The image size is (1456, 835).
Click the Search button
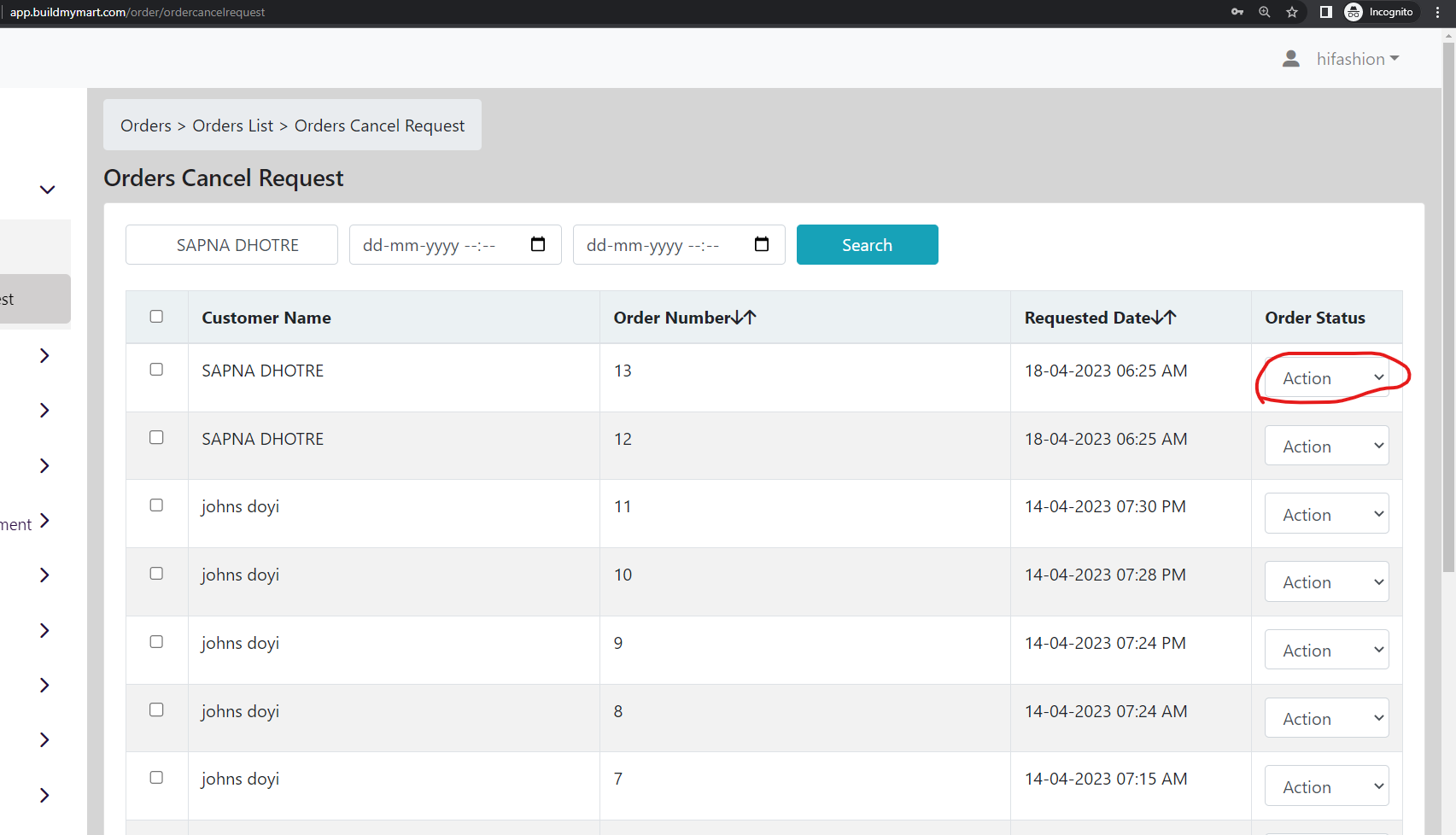[x=867, y=244]
